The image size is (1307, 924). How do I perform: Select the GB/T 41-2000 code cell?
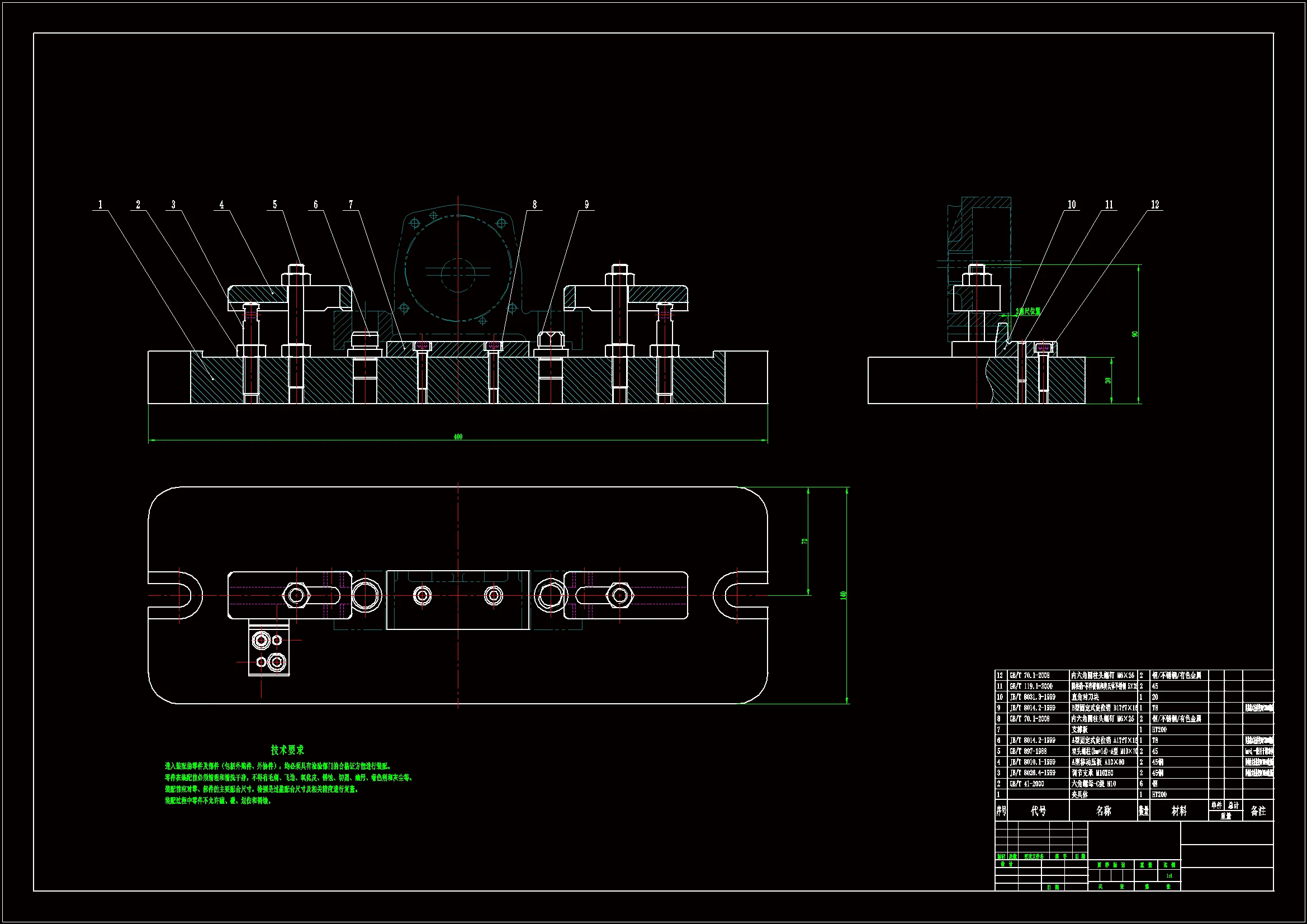coord(1027,783)
